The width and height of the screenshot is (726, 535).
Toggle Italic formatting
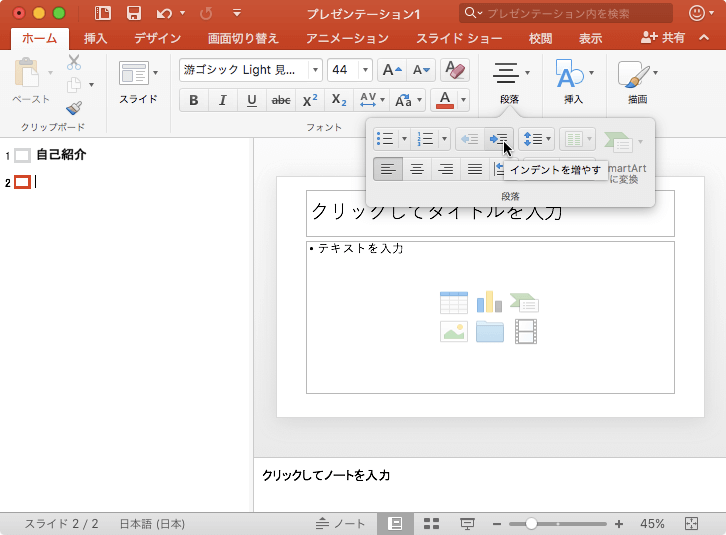pyautogui.click(x=222, y=100)
